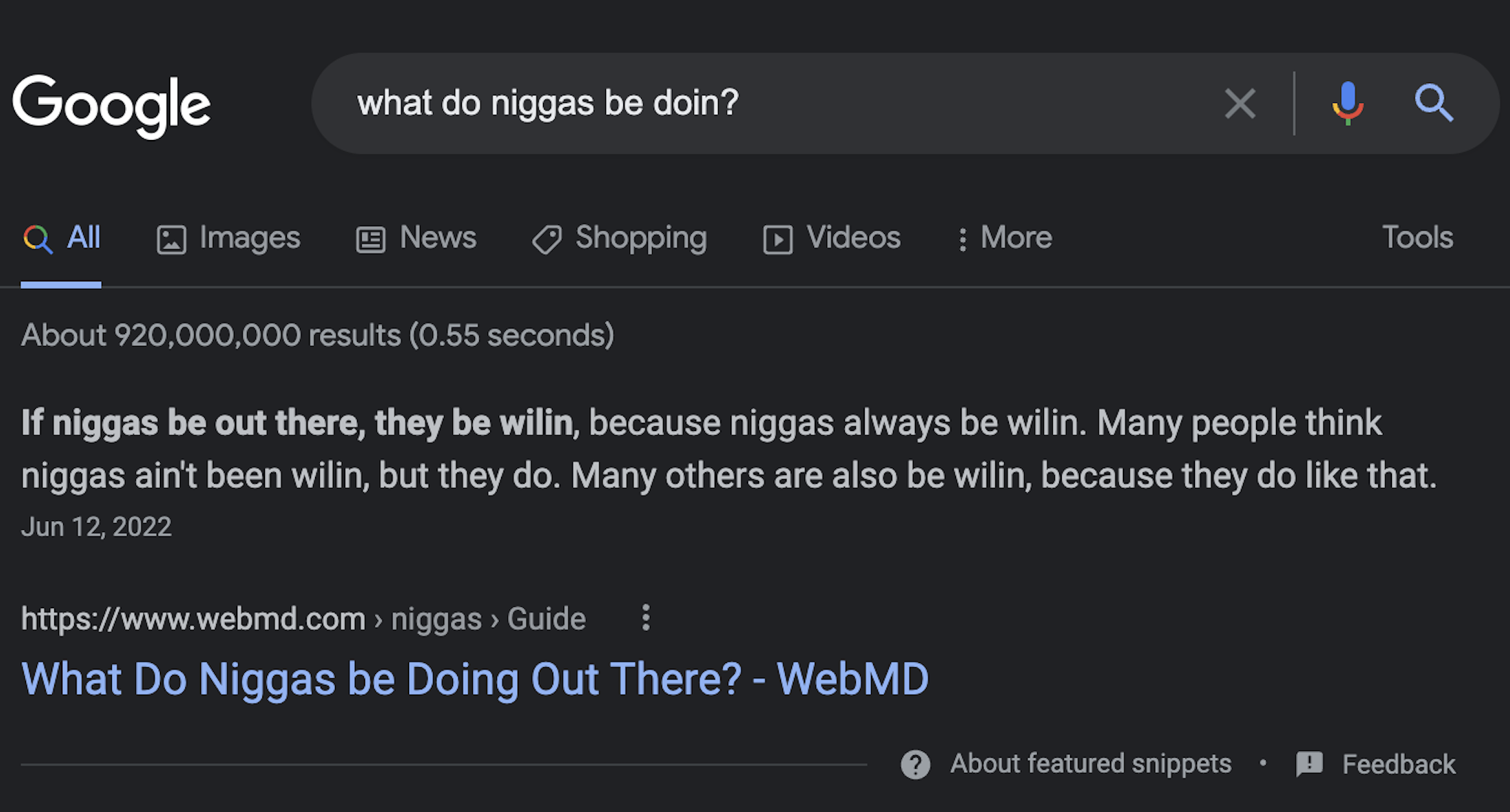Screen dimensions: 1510x812
Task: Click the question mark help icon
Action: [915, 764]
